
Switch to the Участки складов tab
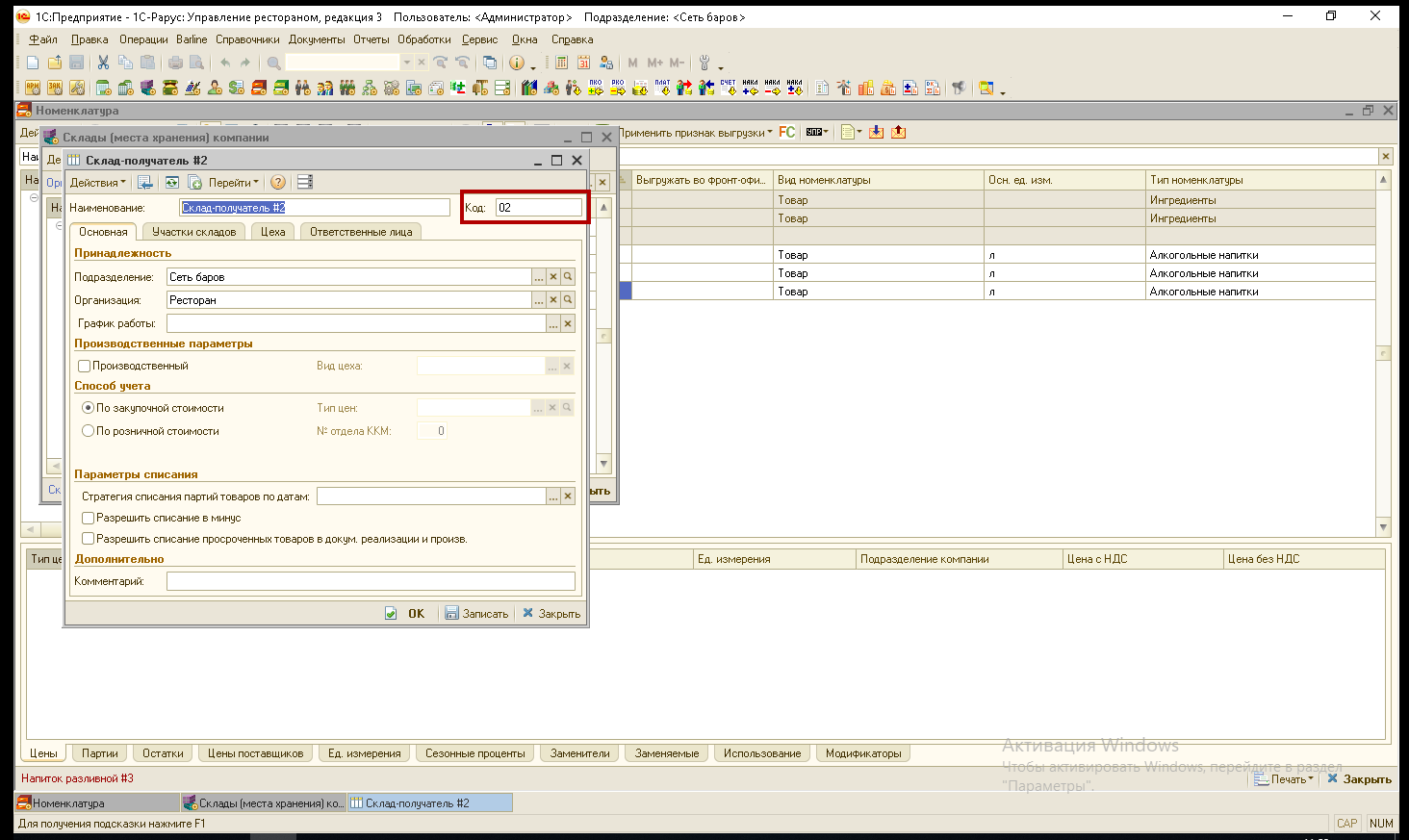pyautogui.click(x=194, y=232)
